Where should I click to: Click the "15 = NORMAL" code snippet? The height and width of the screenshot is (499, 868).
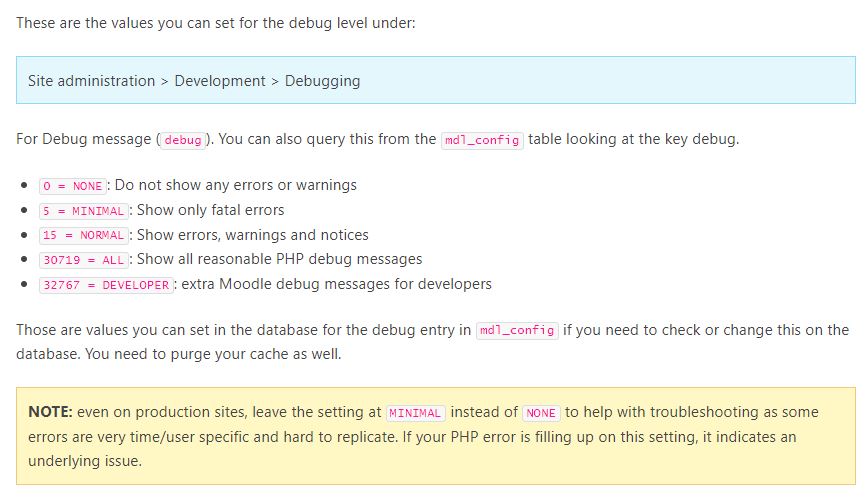pos(83,236)
